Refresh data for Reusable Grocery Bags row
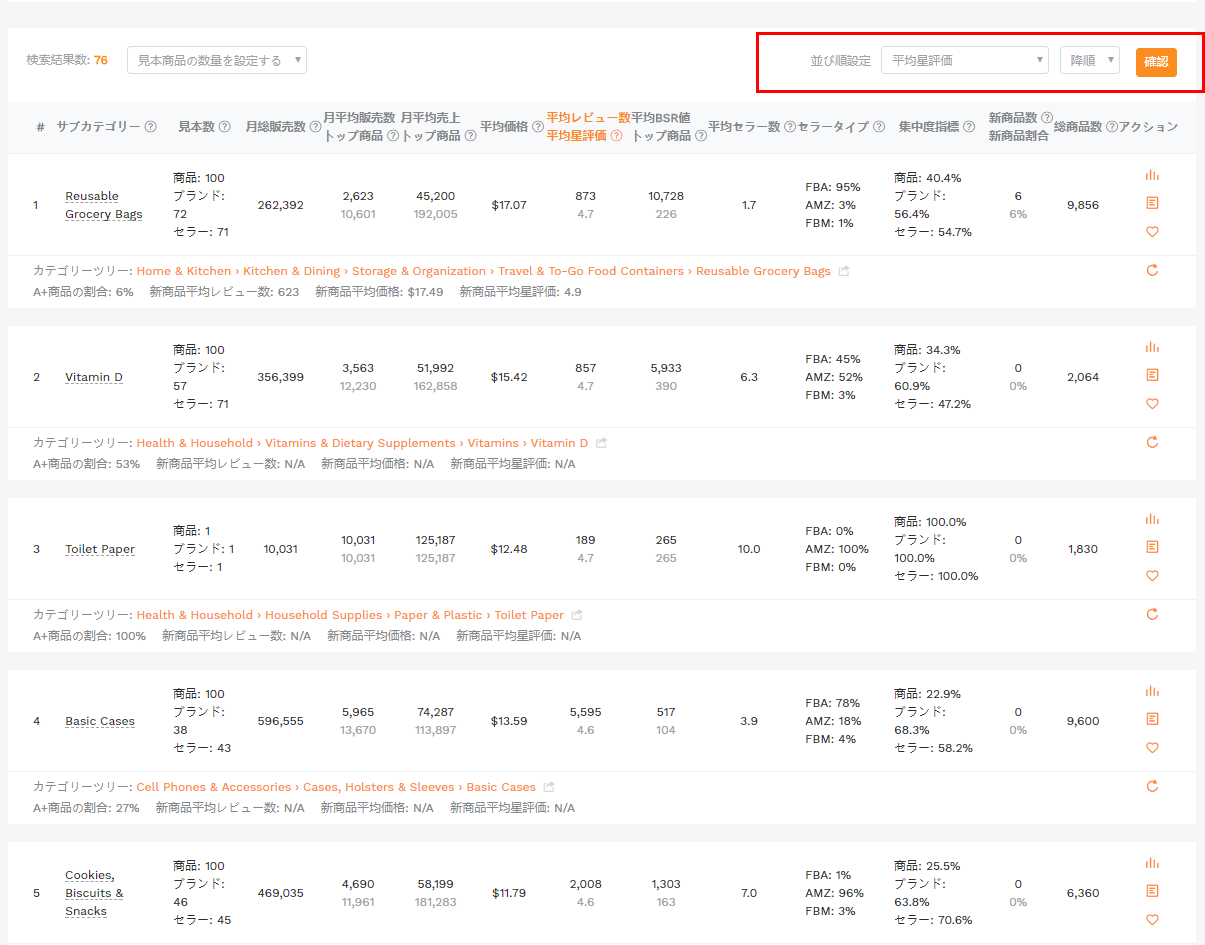 coord(1152,270)
